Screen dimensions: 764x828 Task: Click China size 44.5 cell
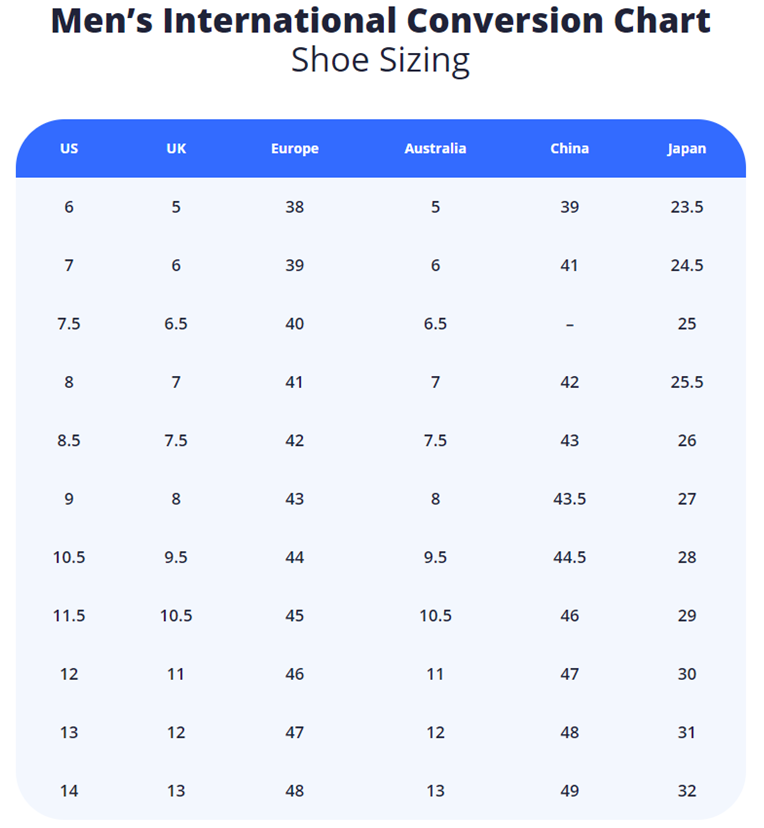pyautogui.click(x=569, y=557)
